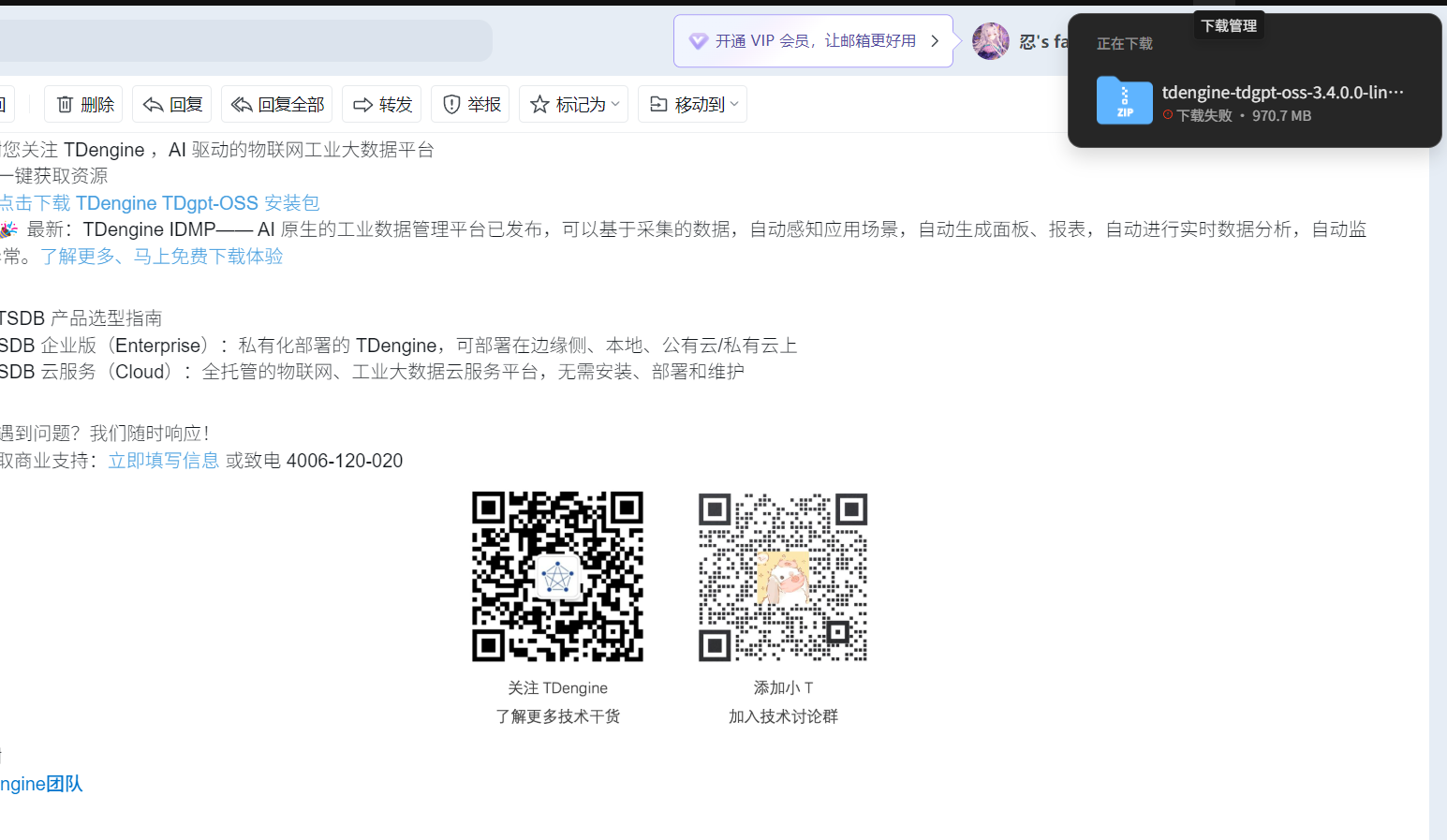Click the 了解更多、马上免费下载体验 link
Image resolution: width=1447 pixels, height=840 pixels.
coord(161,257)
